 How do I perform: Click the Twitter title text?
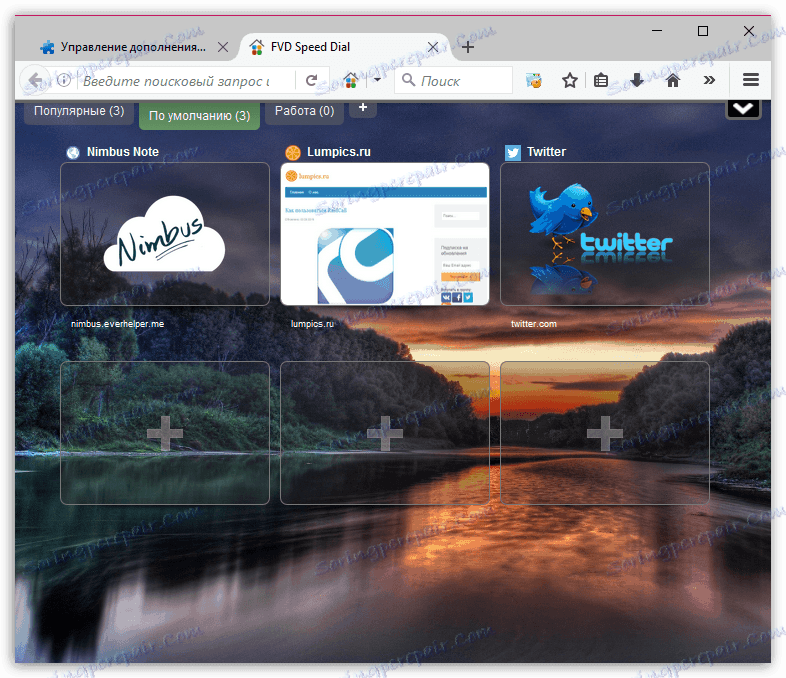[546, 152]
